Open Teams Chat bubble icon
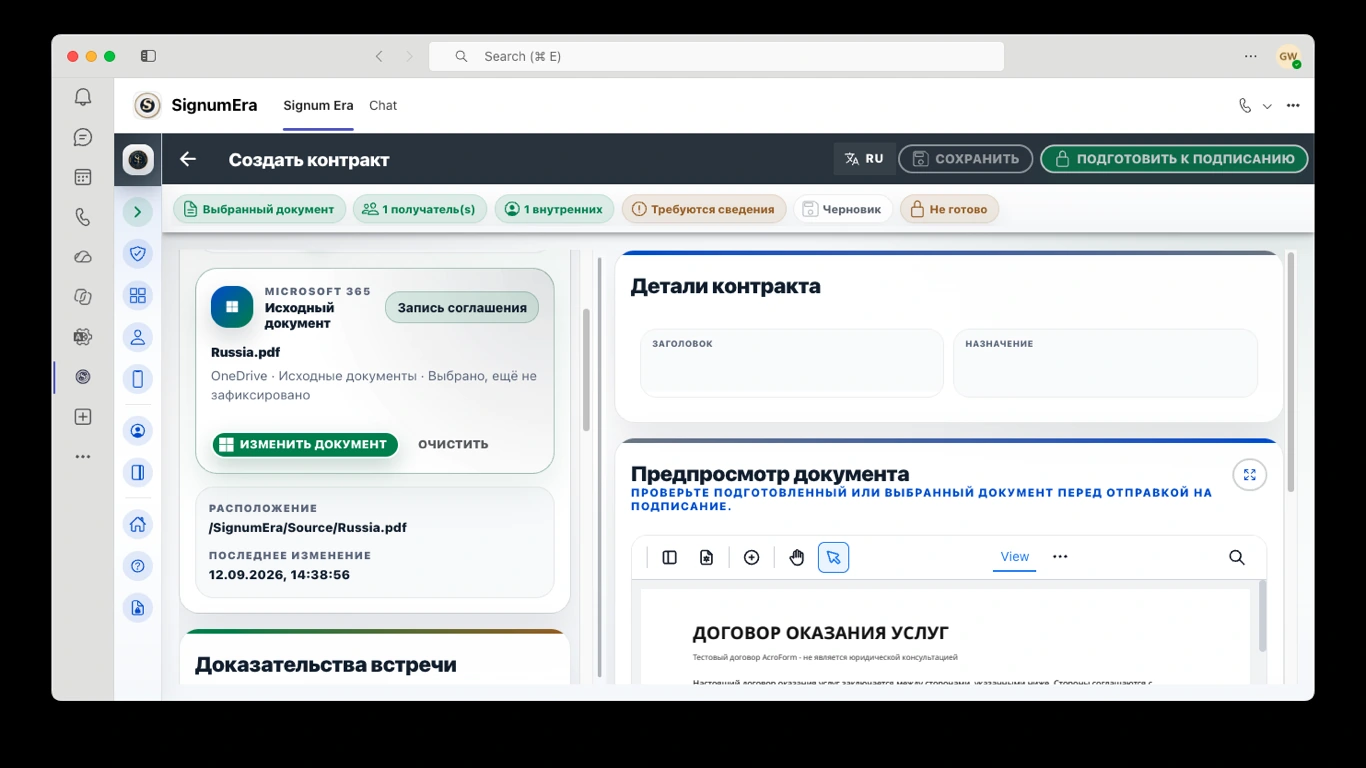Image resolution: width=1366 pixels, height=768 pixels. 83,137
